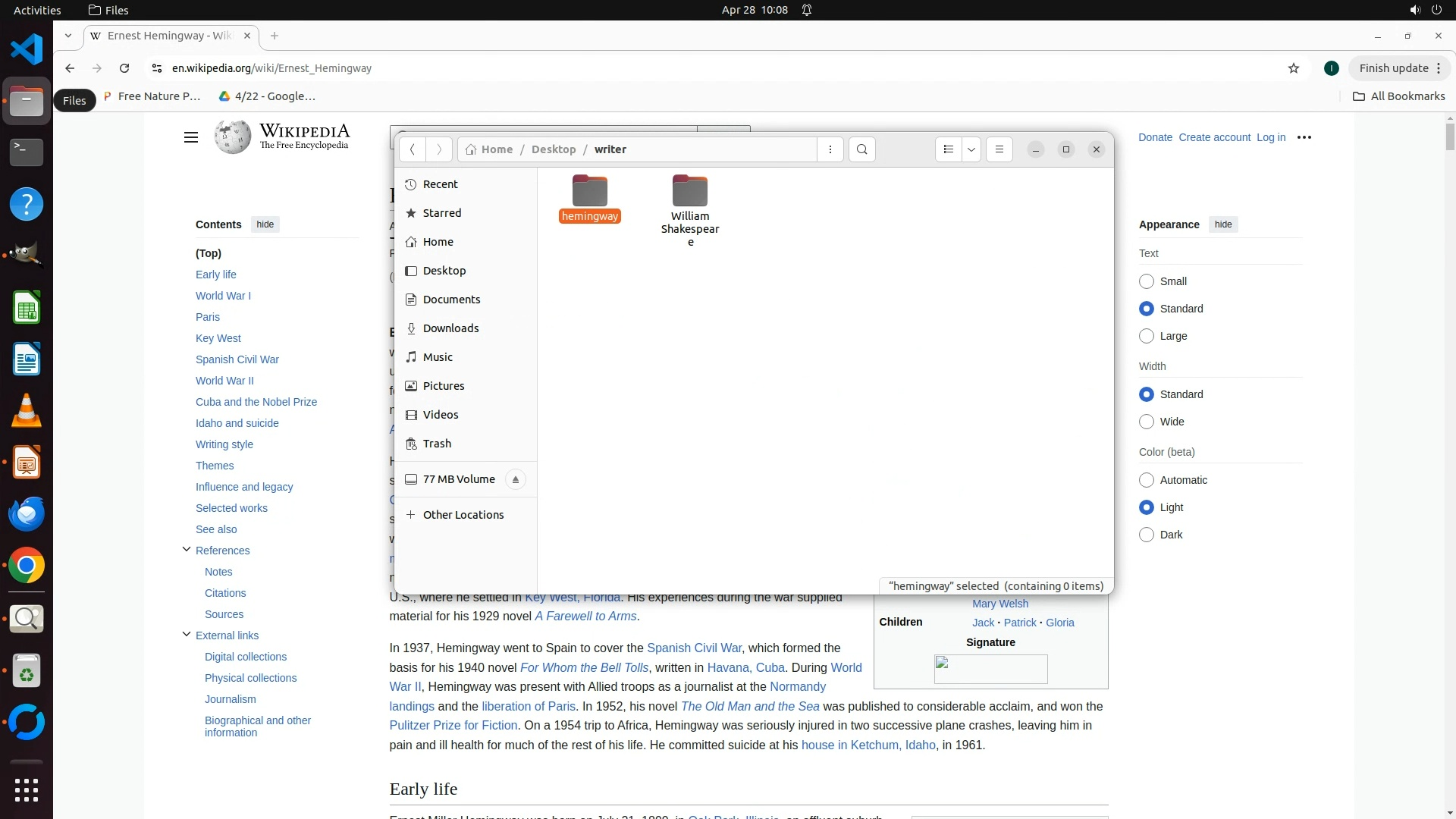The image size is (1456, 819).
Task: Open Downloads in Files sidebar
Action: coord(450,328)
